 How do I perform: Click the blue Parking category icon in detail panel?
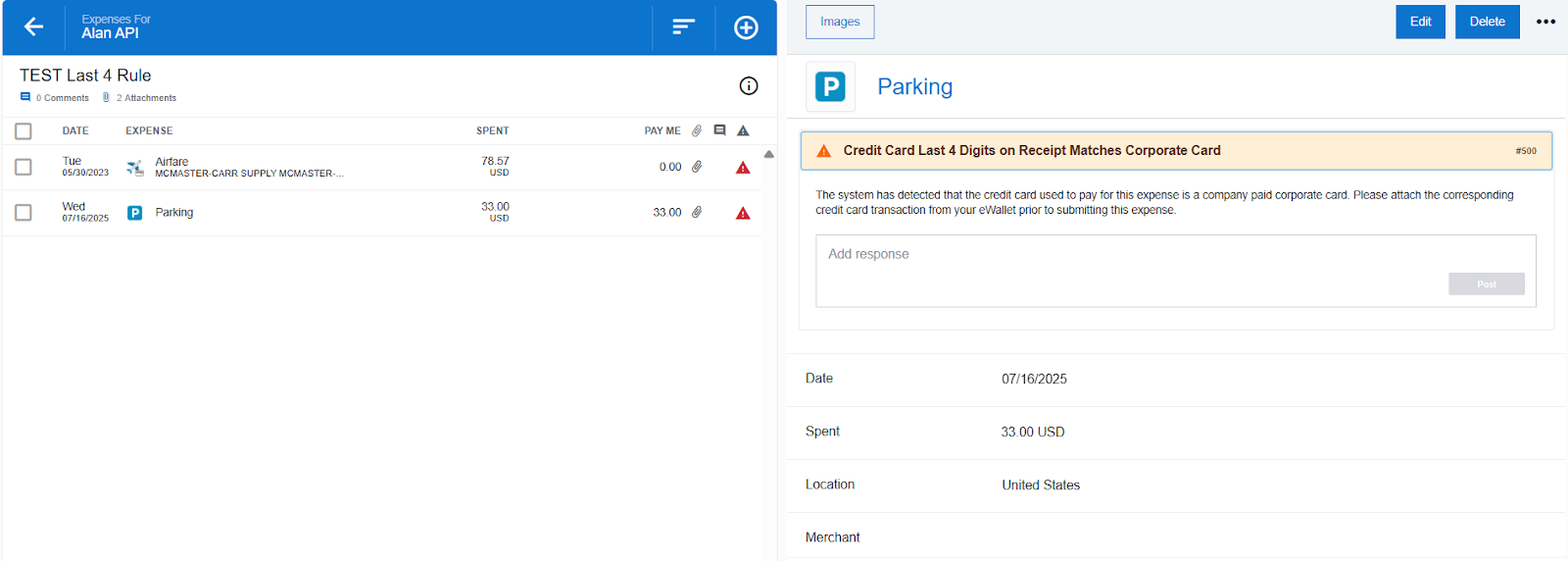830,87
